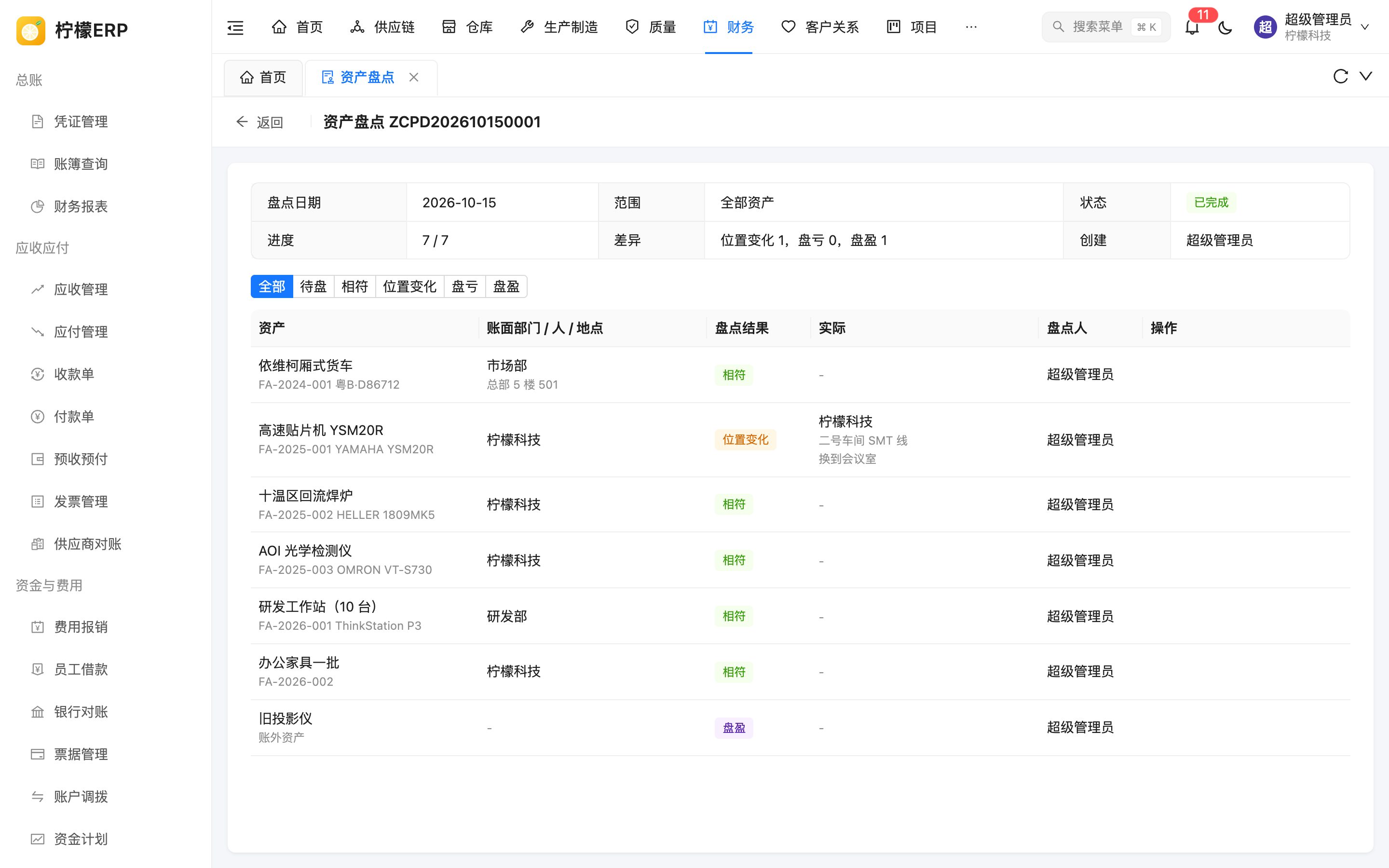Screen dimensions: 1389x868
Task: Select the 财务 top menu
Action: point(729,27)
